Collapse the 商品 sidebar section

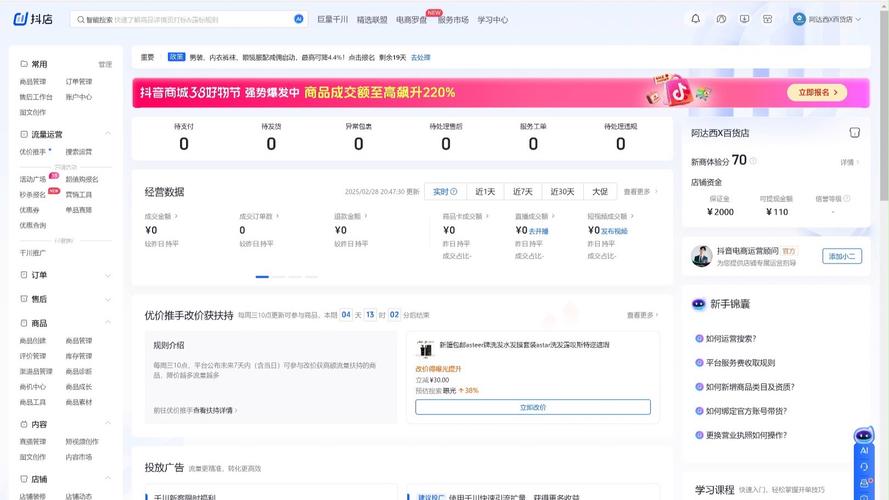click(108, 323)
